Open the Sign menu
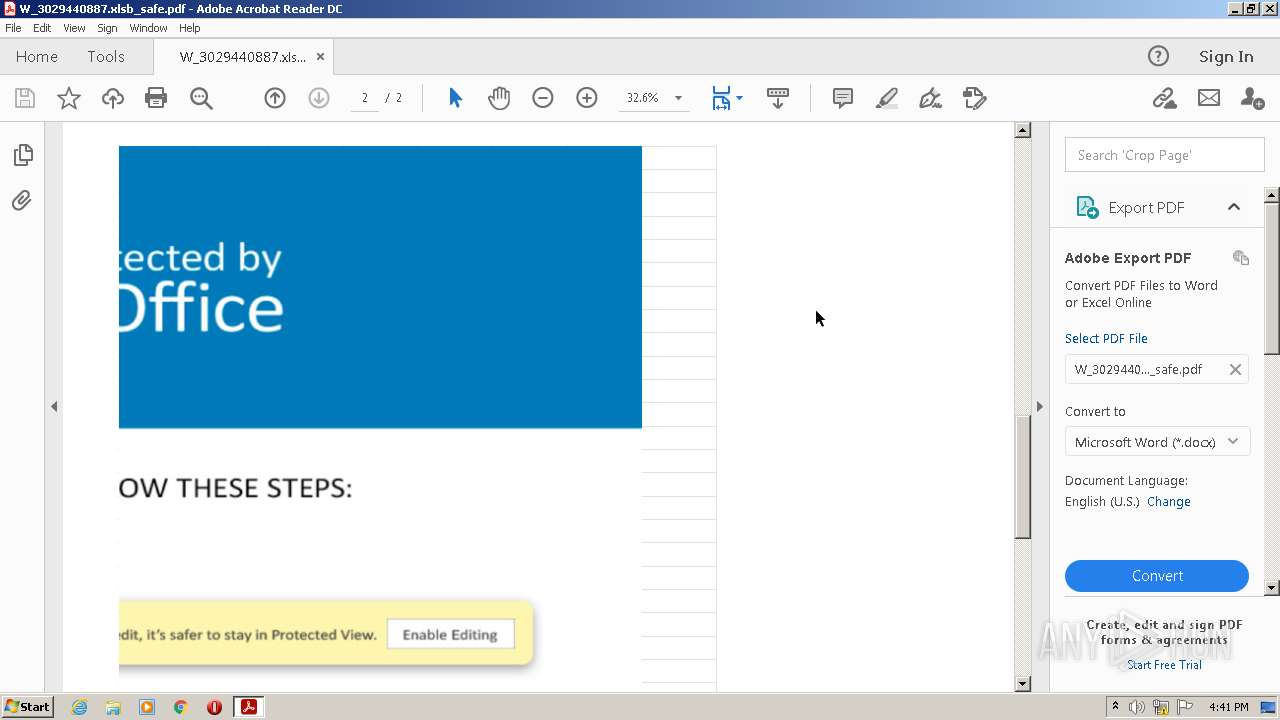 tap(107, 28)
